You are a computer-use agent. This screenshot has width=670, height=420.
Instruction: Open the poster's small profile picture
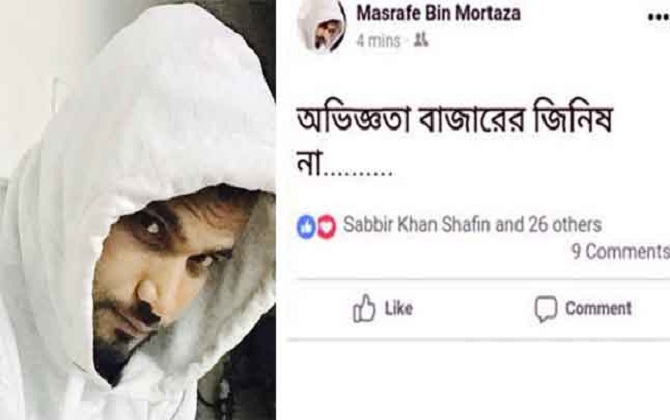(x=322, y=26)
